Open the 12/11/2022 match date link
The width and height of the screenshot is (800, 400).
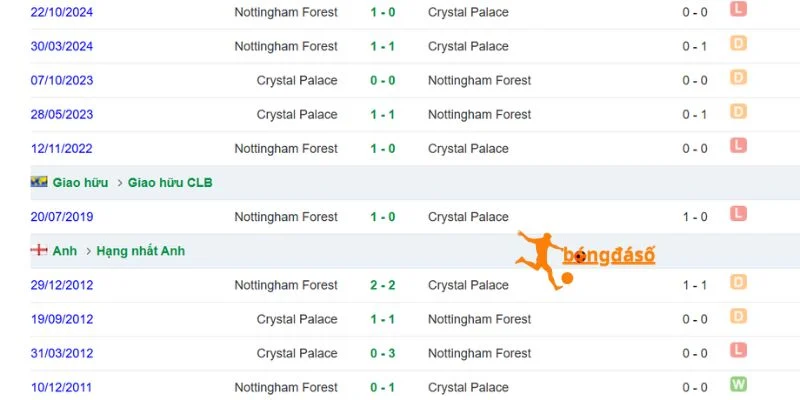coord(62,148)
